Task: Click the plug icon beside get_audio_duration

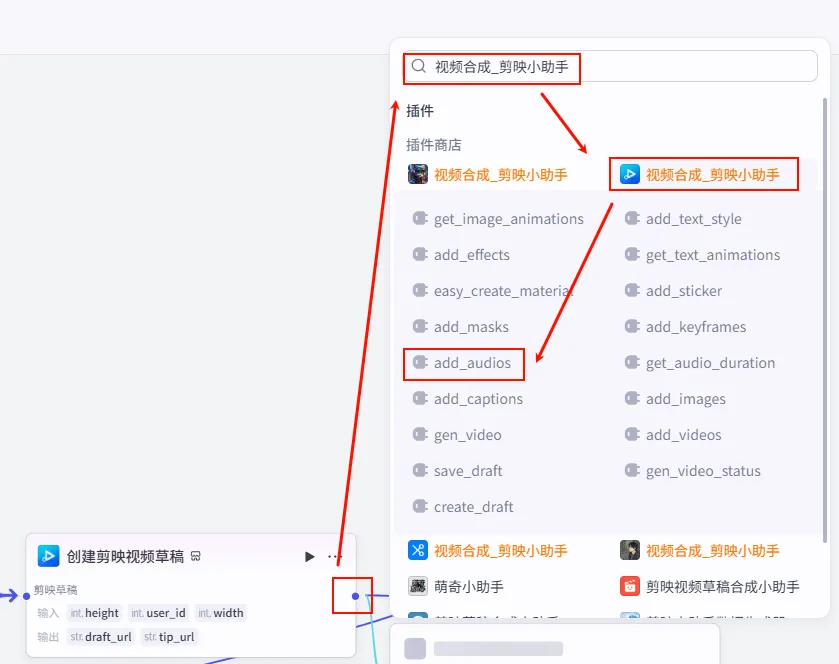Action: [x=632, y=362]
